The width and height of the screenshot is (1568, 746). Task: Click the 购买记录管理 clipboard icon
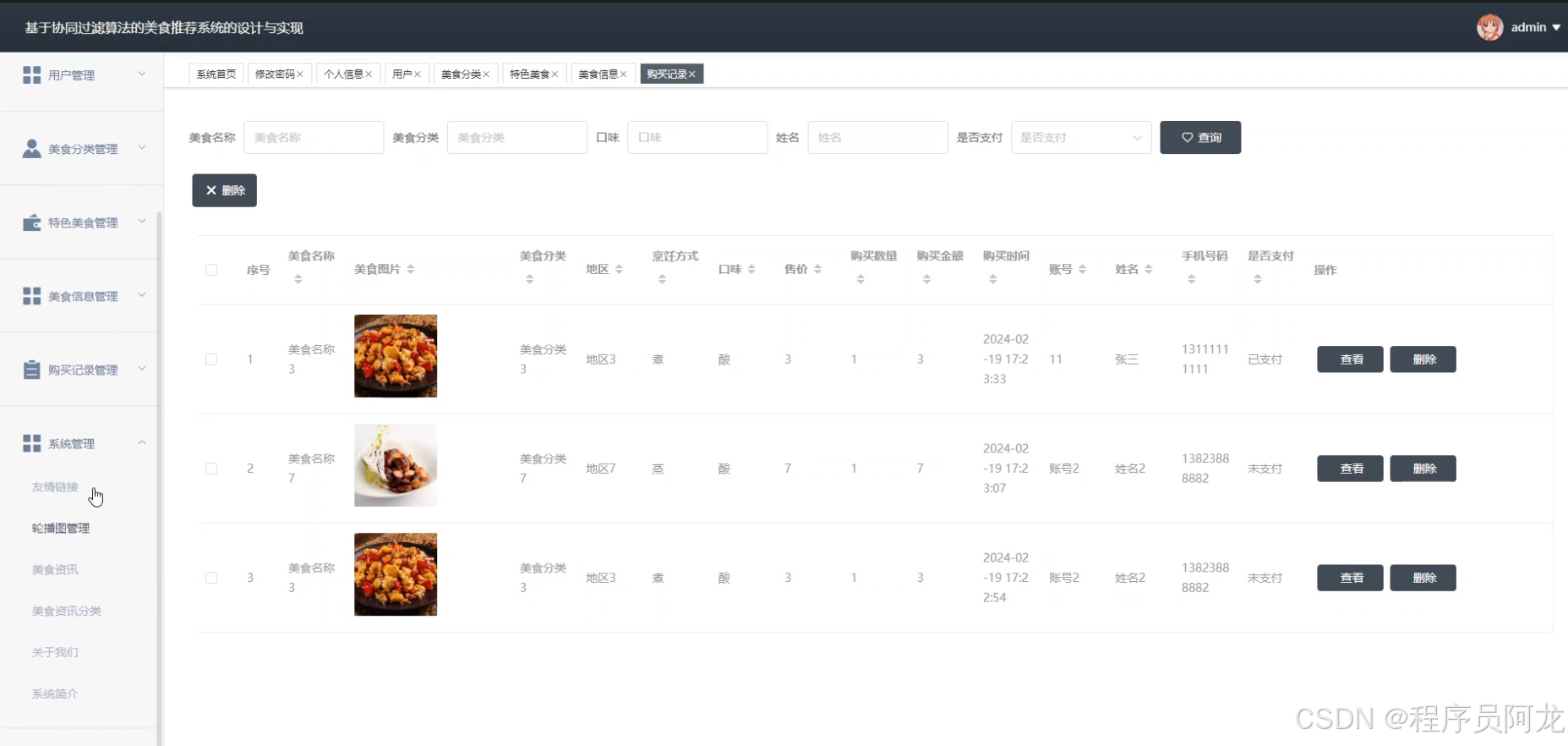[x=31, y=370]
